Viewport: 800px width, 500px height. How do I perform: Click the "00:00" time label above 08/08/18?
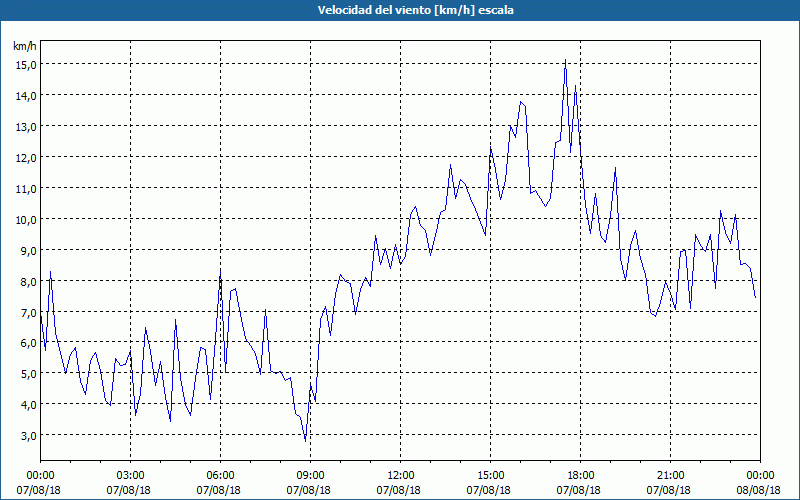coord(760,476)
